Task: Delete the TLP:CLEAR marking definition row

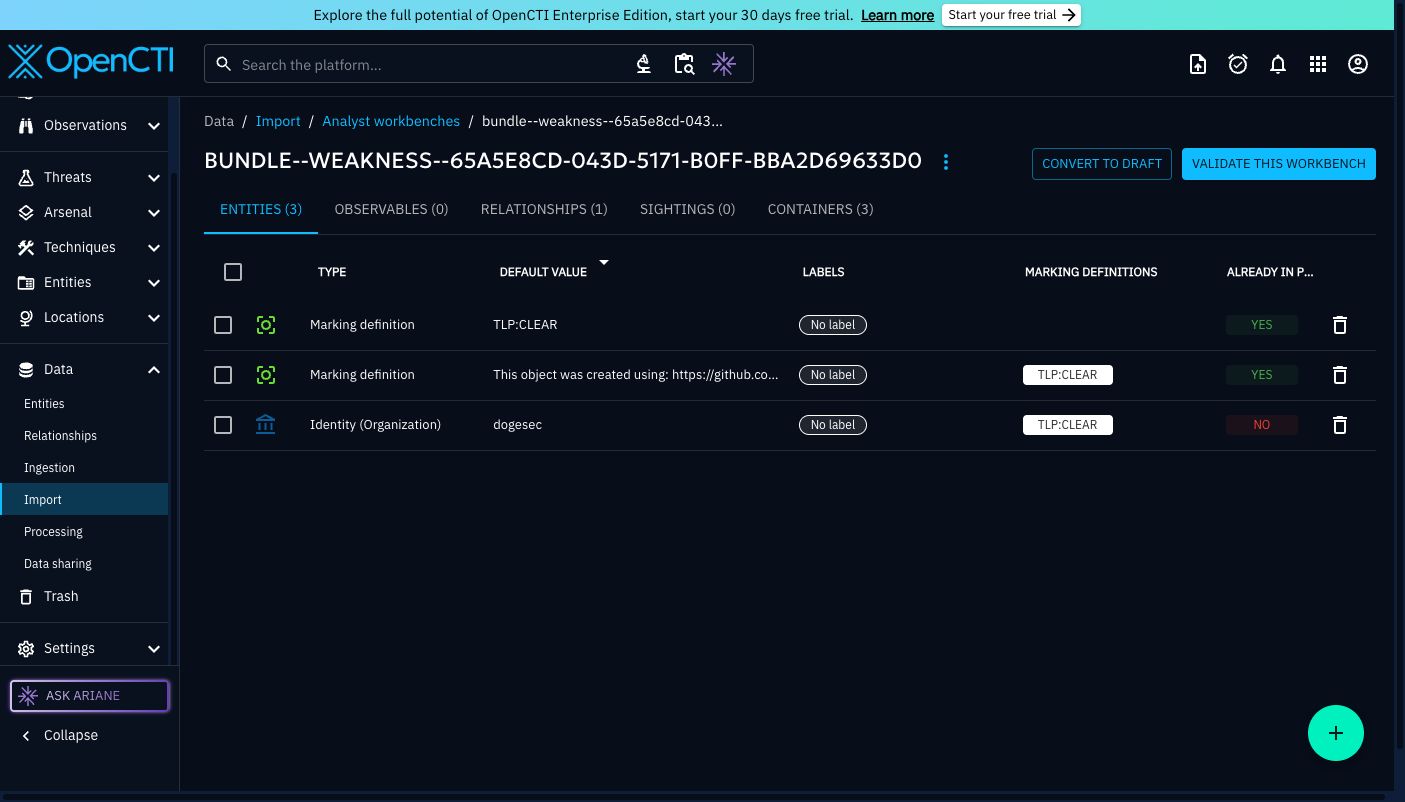Action: pyautogui.click(x=1340, y=325)
